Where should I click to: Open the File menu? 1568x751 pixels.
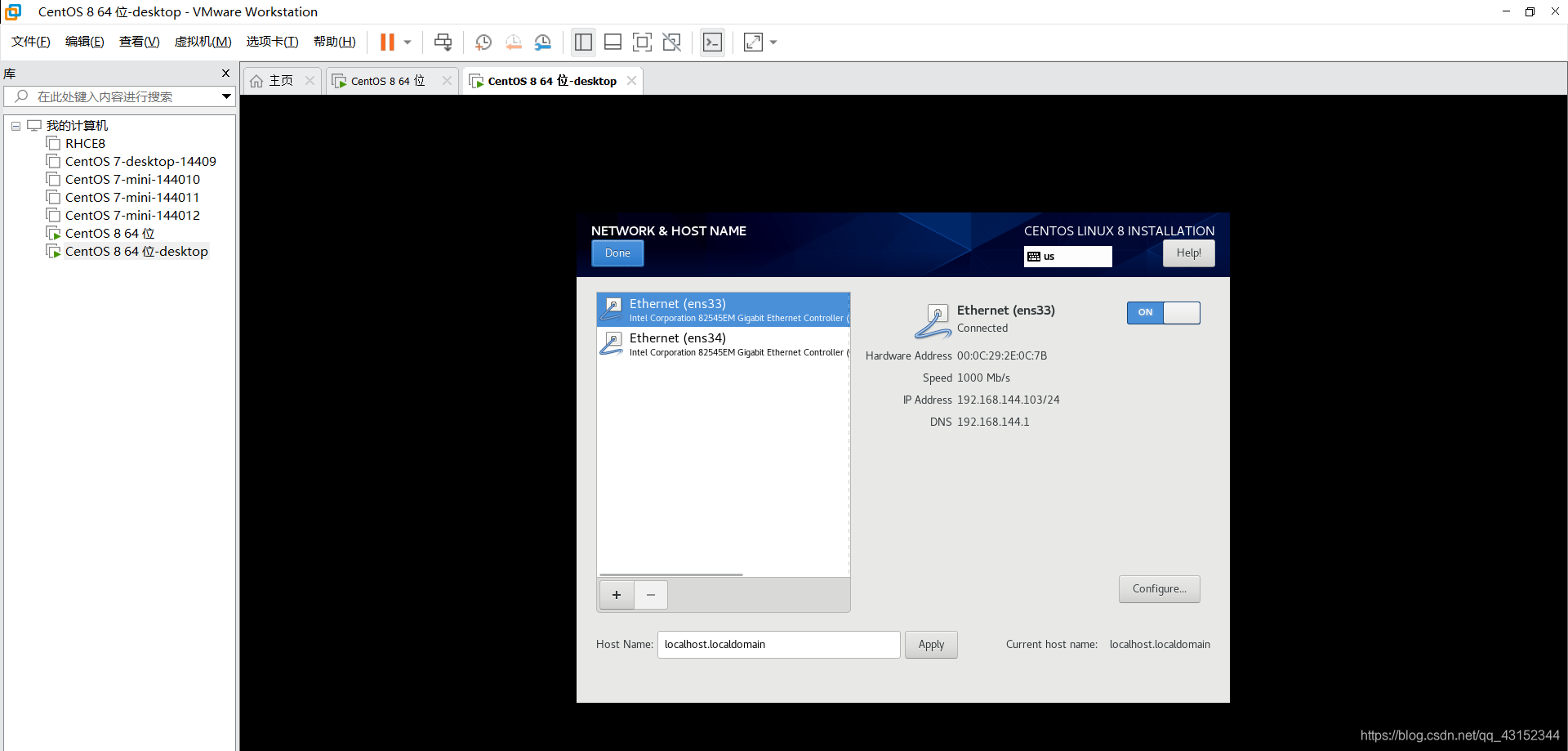[31, 42]
